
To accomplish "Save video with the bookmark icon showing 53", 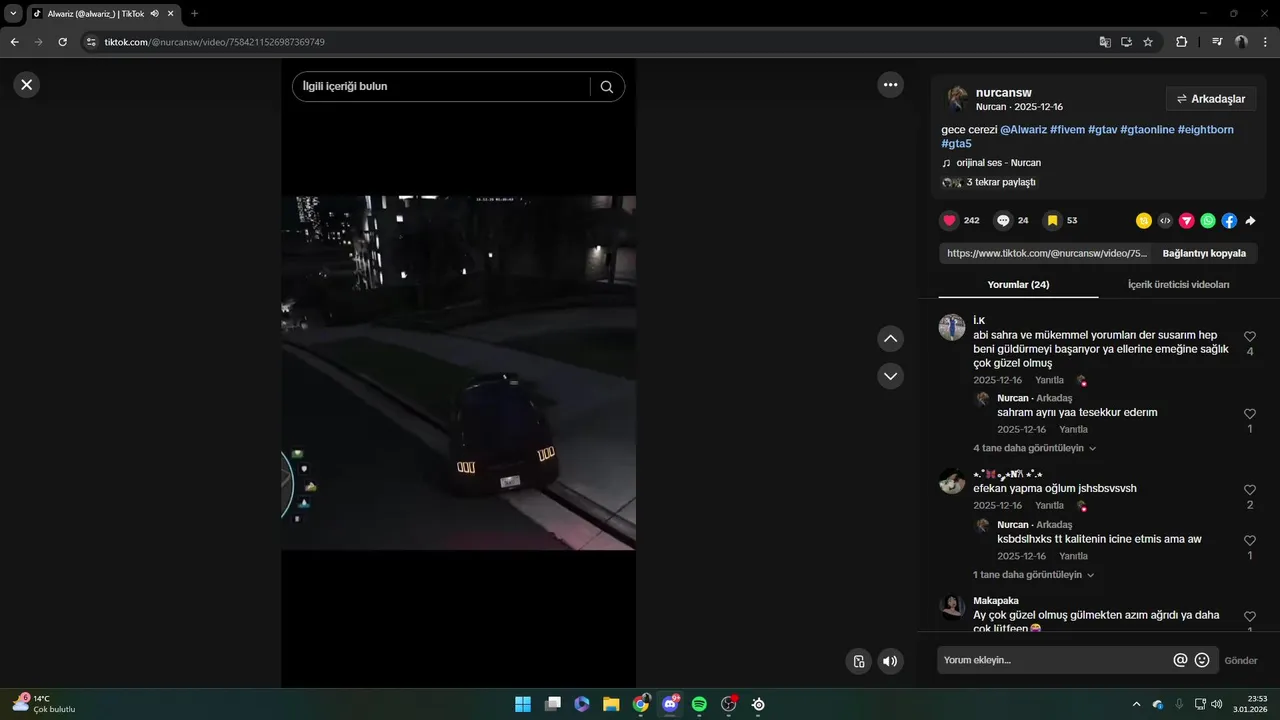I will pos(1052,221).
